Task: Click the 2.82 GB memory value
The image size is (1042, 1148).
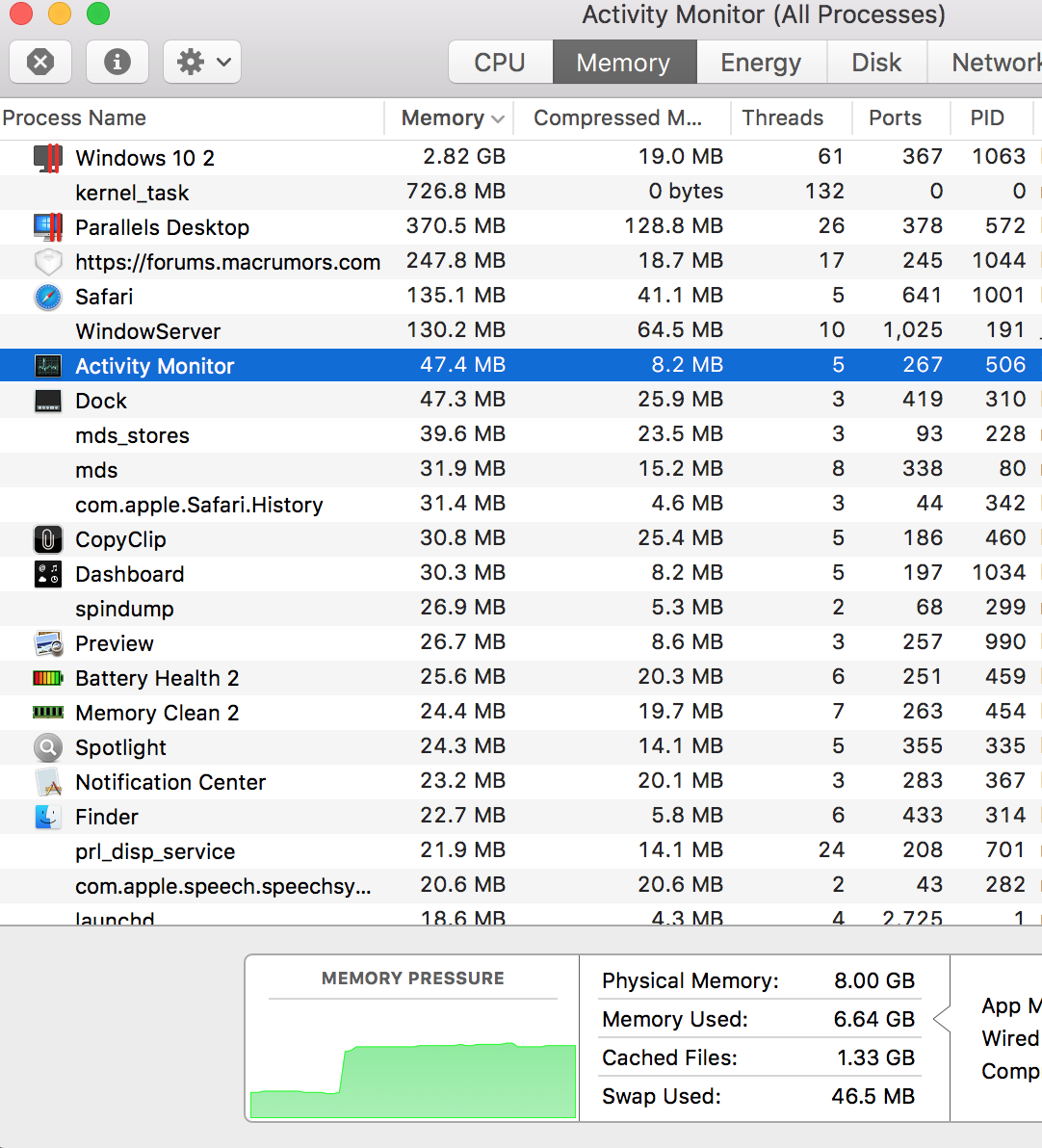Action: (x=464, y=157)
